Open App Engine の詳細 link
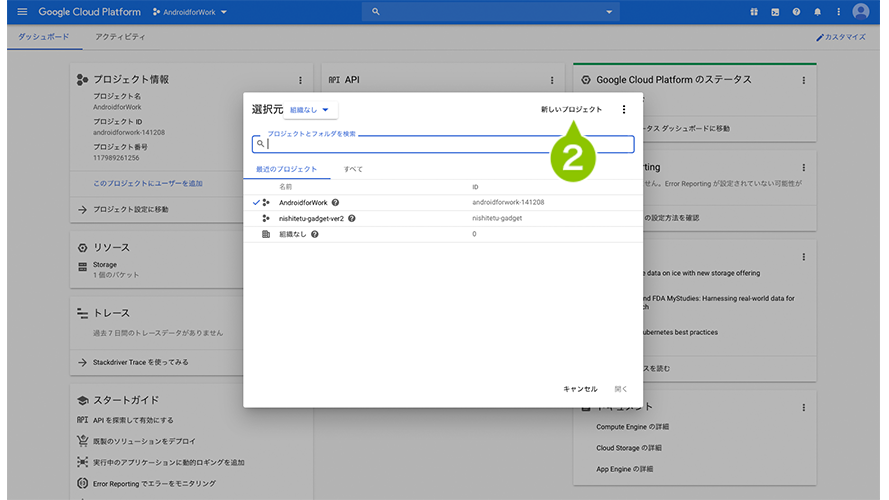Image resolution: width=889 pixels, height=500 pixels. pos(624,469)
